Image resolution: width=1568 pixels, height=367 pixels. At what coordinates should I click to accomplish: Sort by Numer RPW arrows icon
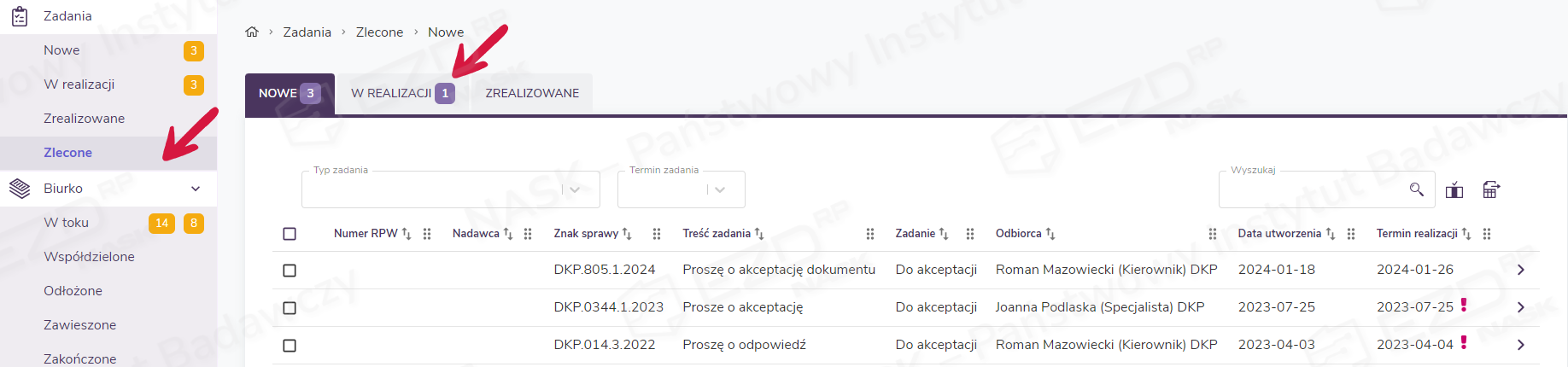(407, 234)
